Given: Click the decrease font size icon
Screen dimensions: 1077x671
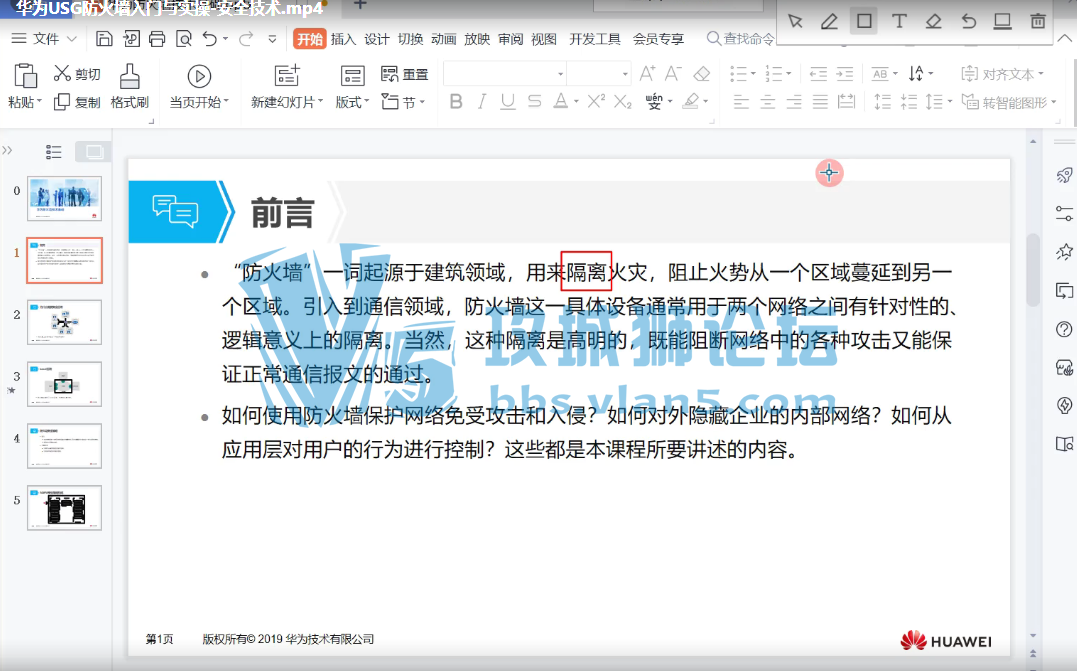Looking at the screenshot, I should (673, 73).
